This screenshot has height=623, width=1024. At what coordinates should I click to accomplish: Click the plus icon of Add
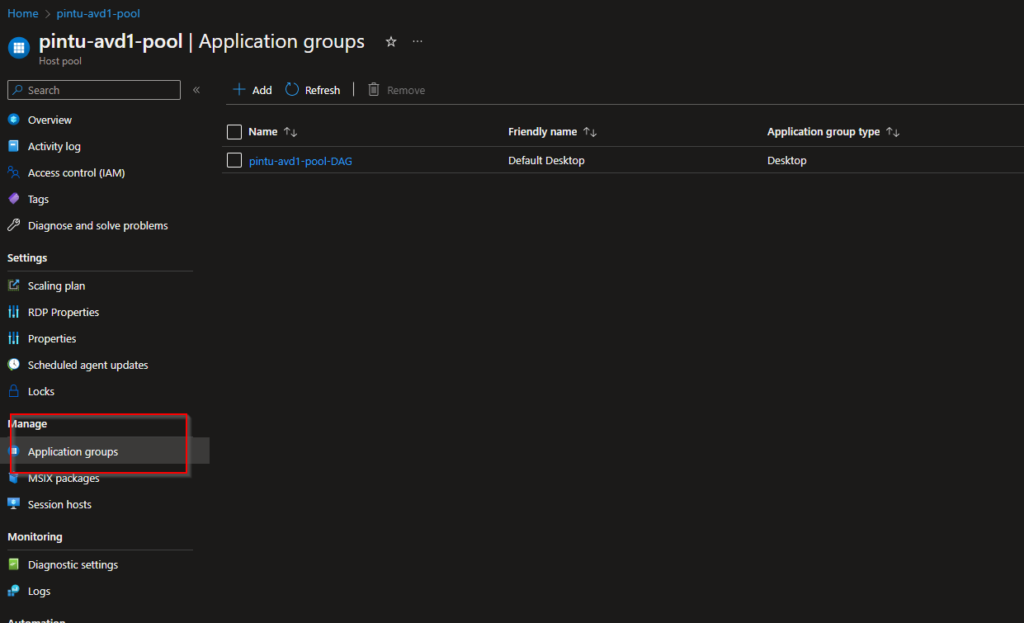[239, 89]
